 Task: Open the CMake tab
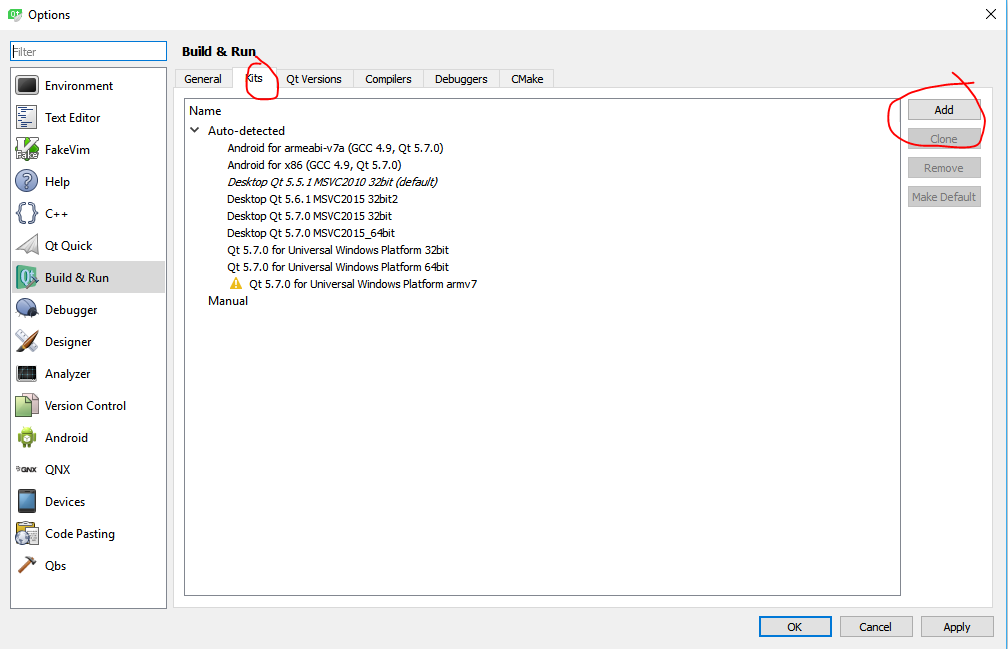527,79
